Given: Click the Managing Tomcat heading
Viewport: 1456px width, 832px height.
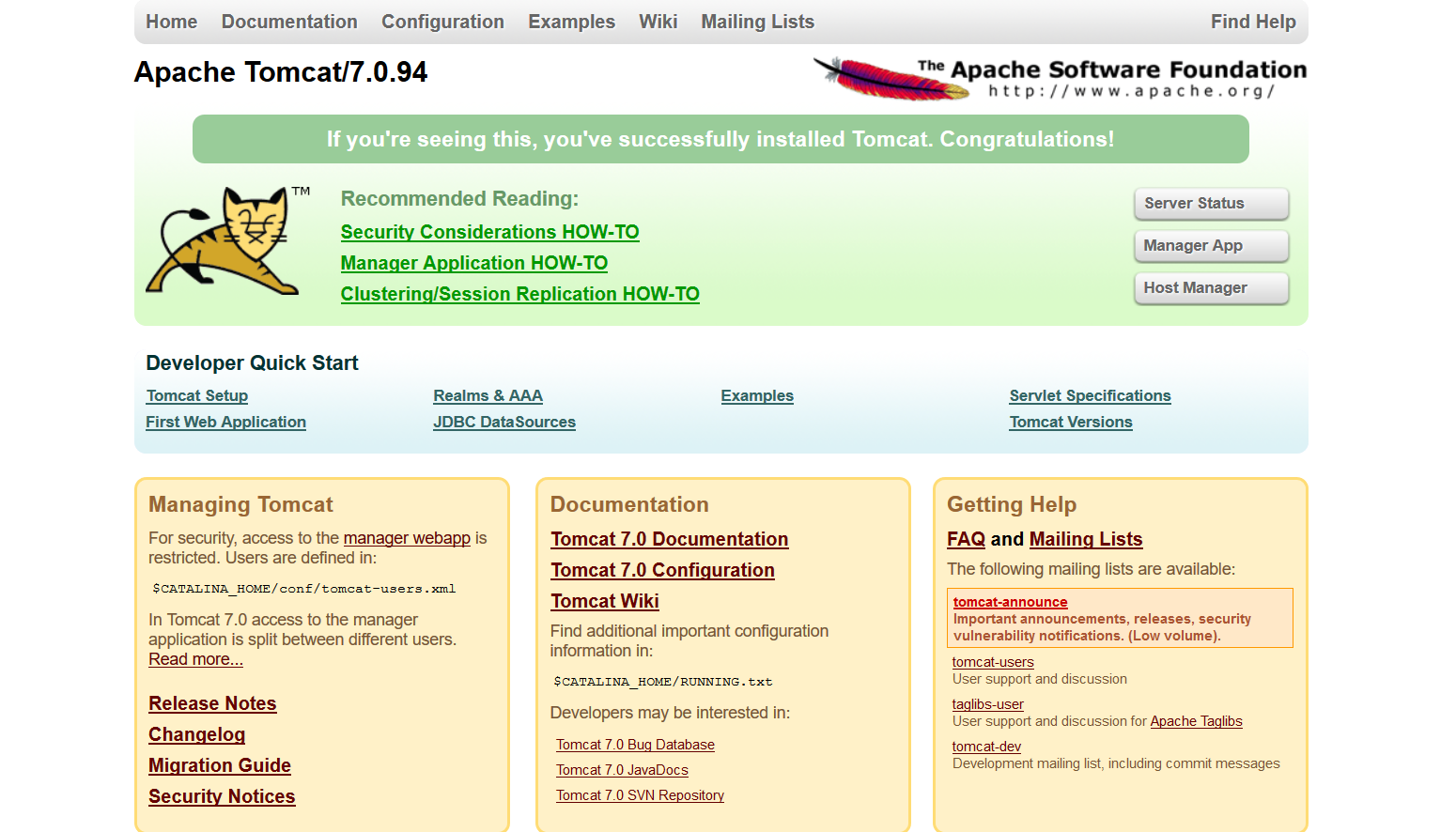Looking at the screenshot, I should pyautogui.click(x=240, y=504).
